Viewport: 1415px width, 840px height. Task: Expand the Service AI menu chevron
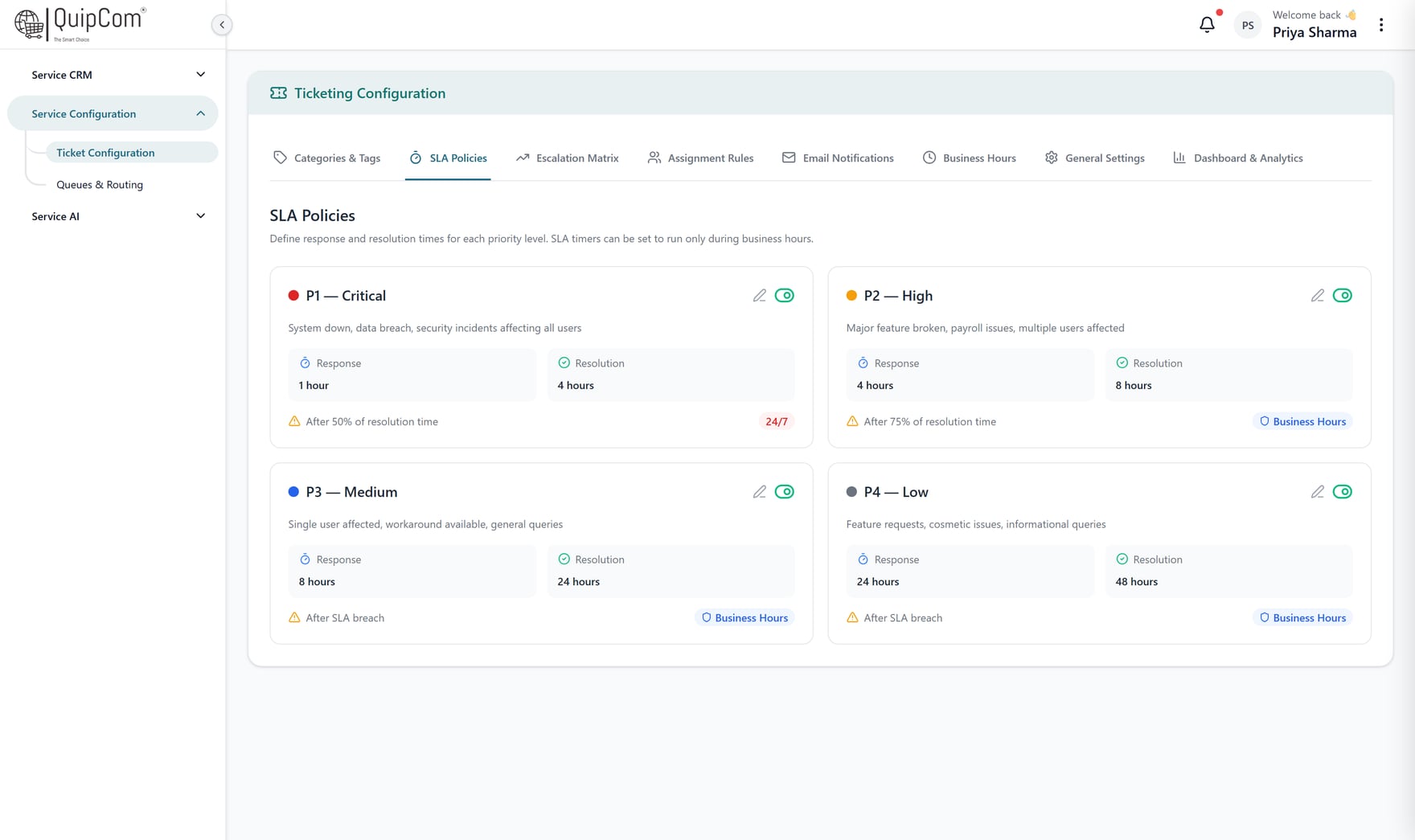pyautogui.click(x=200, y=216)
